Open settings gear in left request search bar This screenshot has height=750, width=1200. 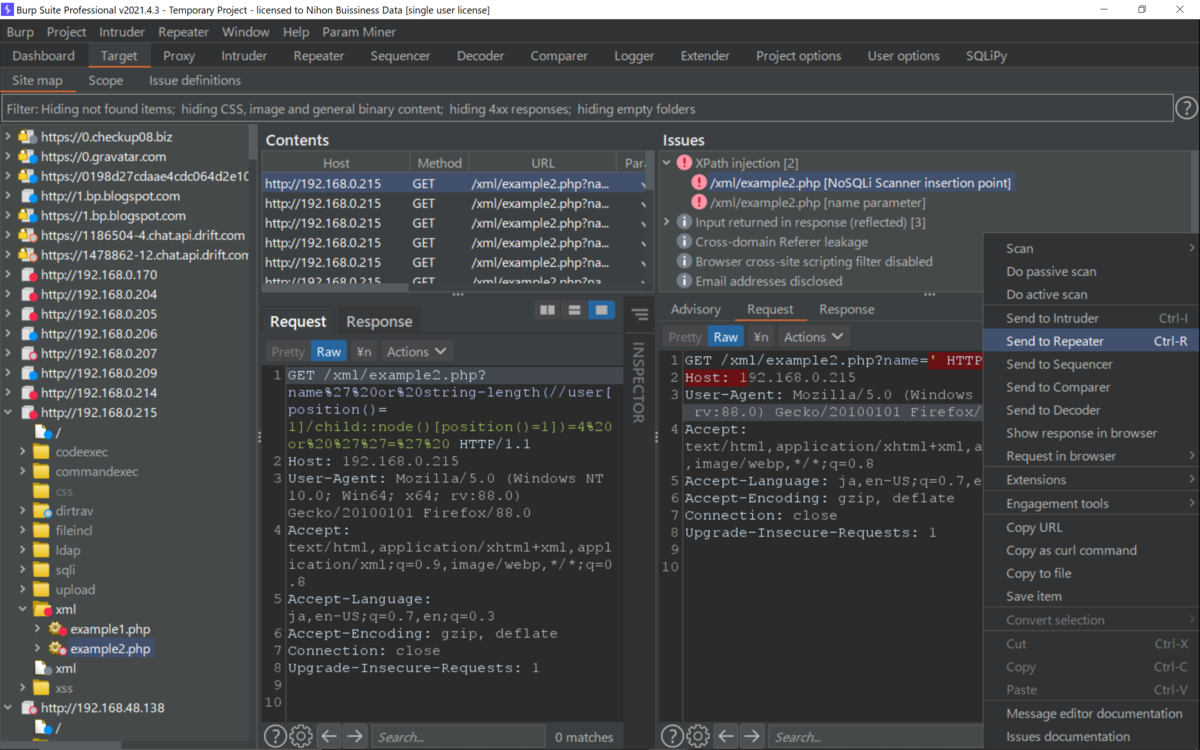click(x=301, y=737)
